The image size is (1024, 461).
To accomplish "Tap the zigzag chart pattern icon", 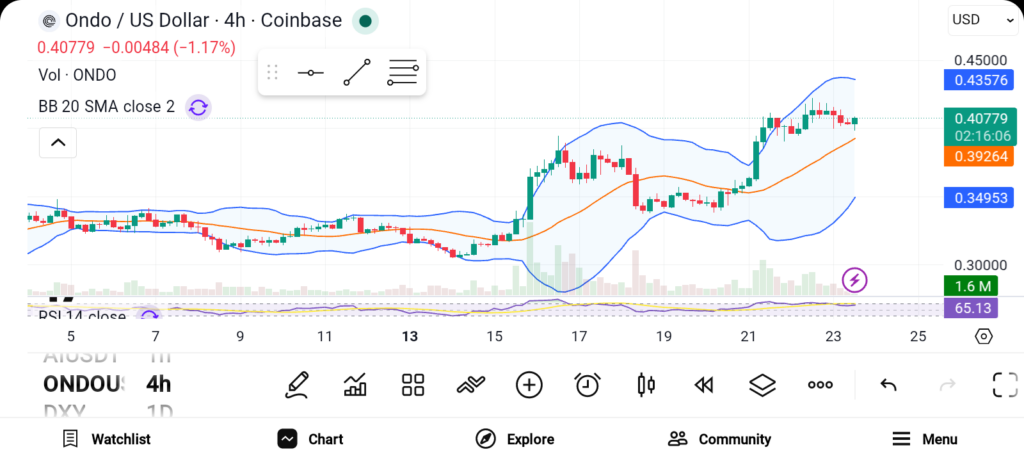I will tap(471, 385).
